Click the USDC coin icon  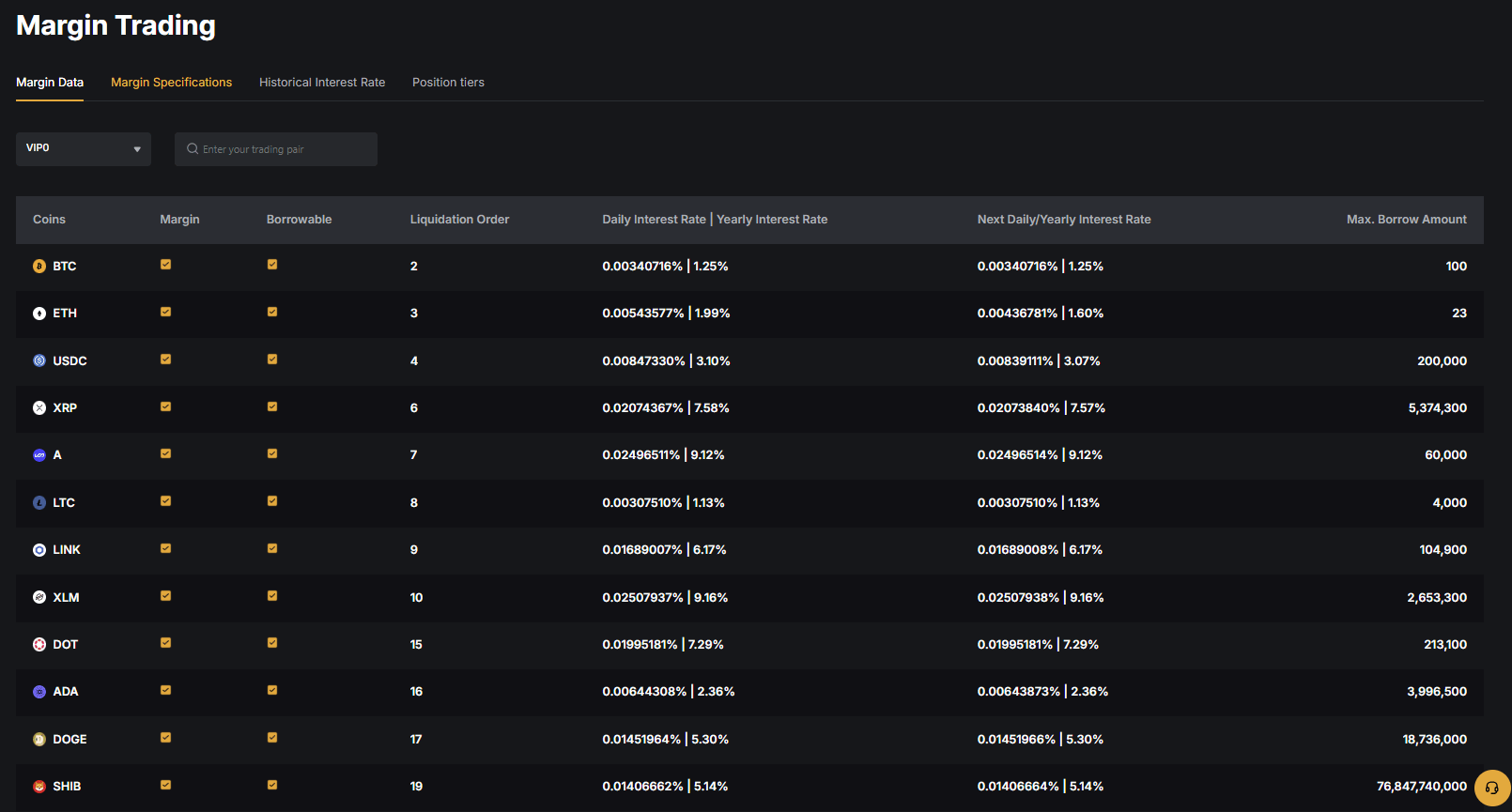pyautogui.click(x=39, y=360)
